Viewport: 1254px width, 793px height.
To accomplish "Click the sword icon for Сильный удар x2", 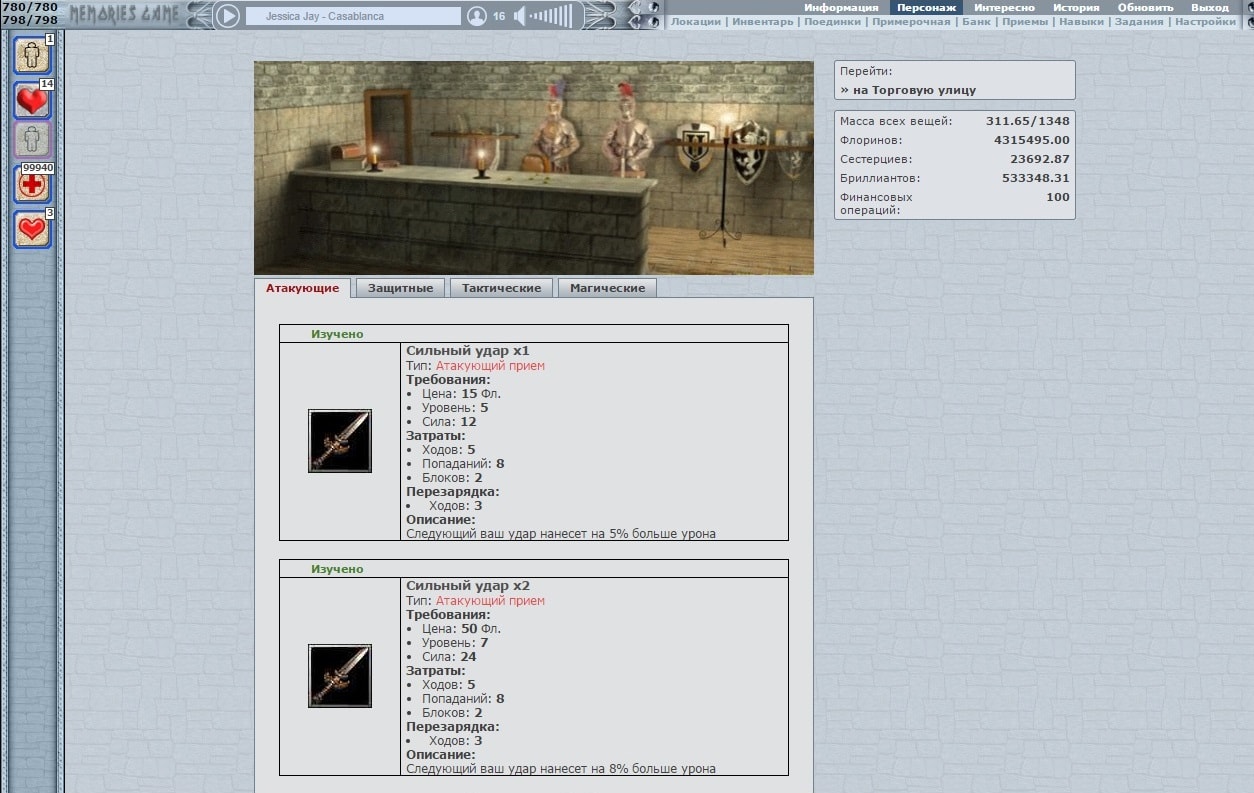I will 340,676.
